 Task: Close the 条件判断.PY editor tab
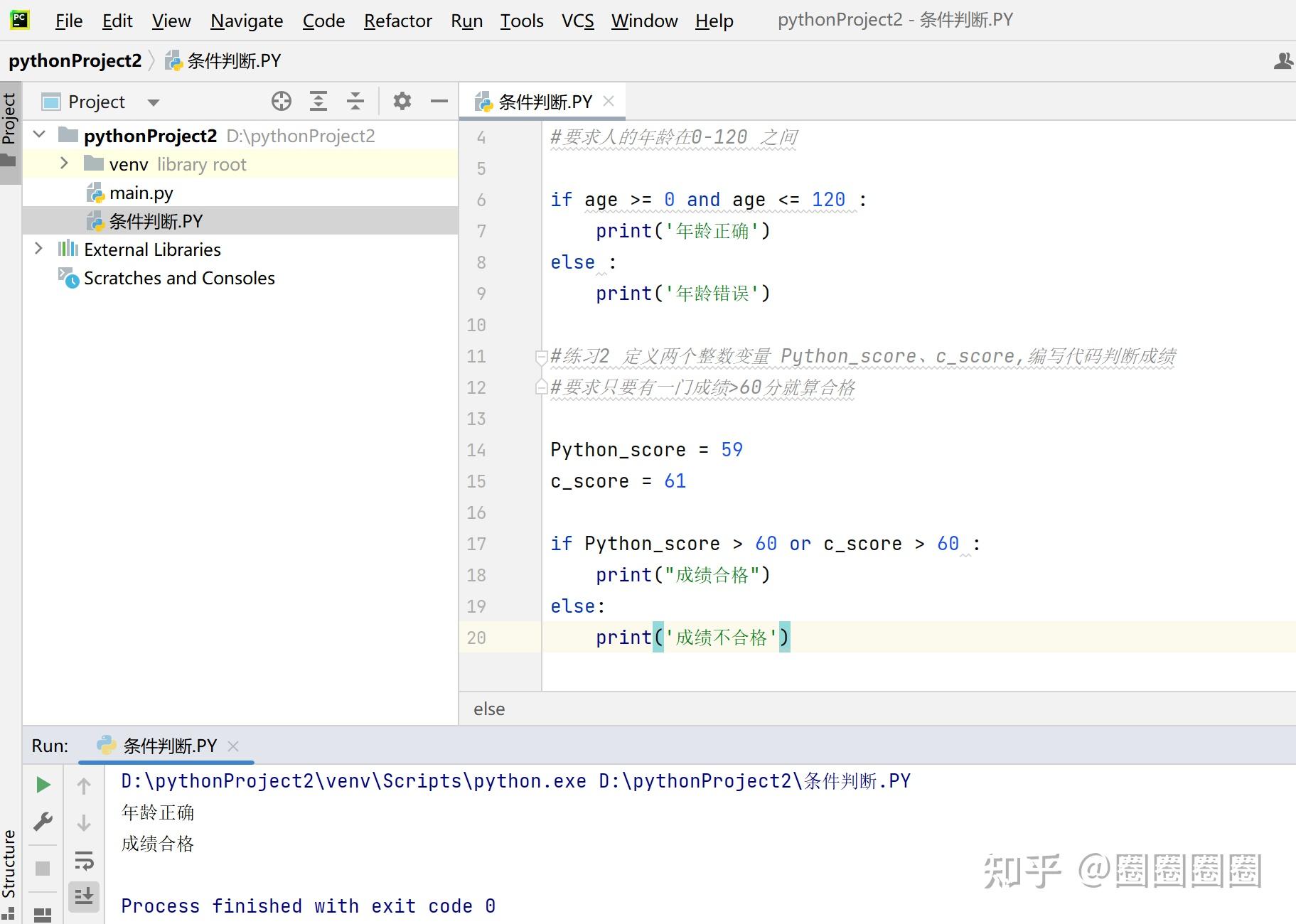[x=609, y=101]
